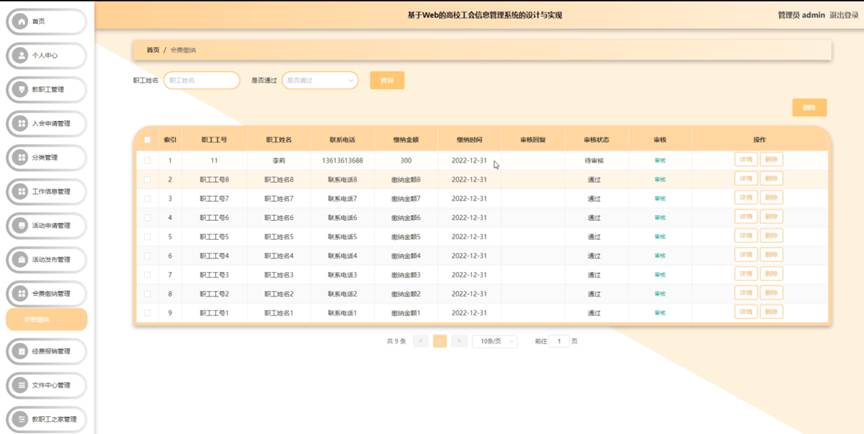Select the highlighted 会费缴纳 submenu item

pyautogui.click(x=46, y=319)
